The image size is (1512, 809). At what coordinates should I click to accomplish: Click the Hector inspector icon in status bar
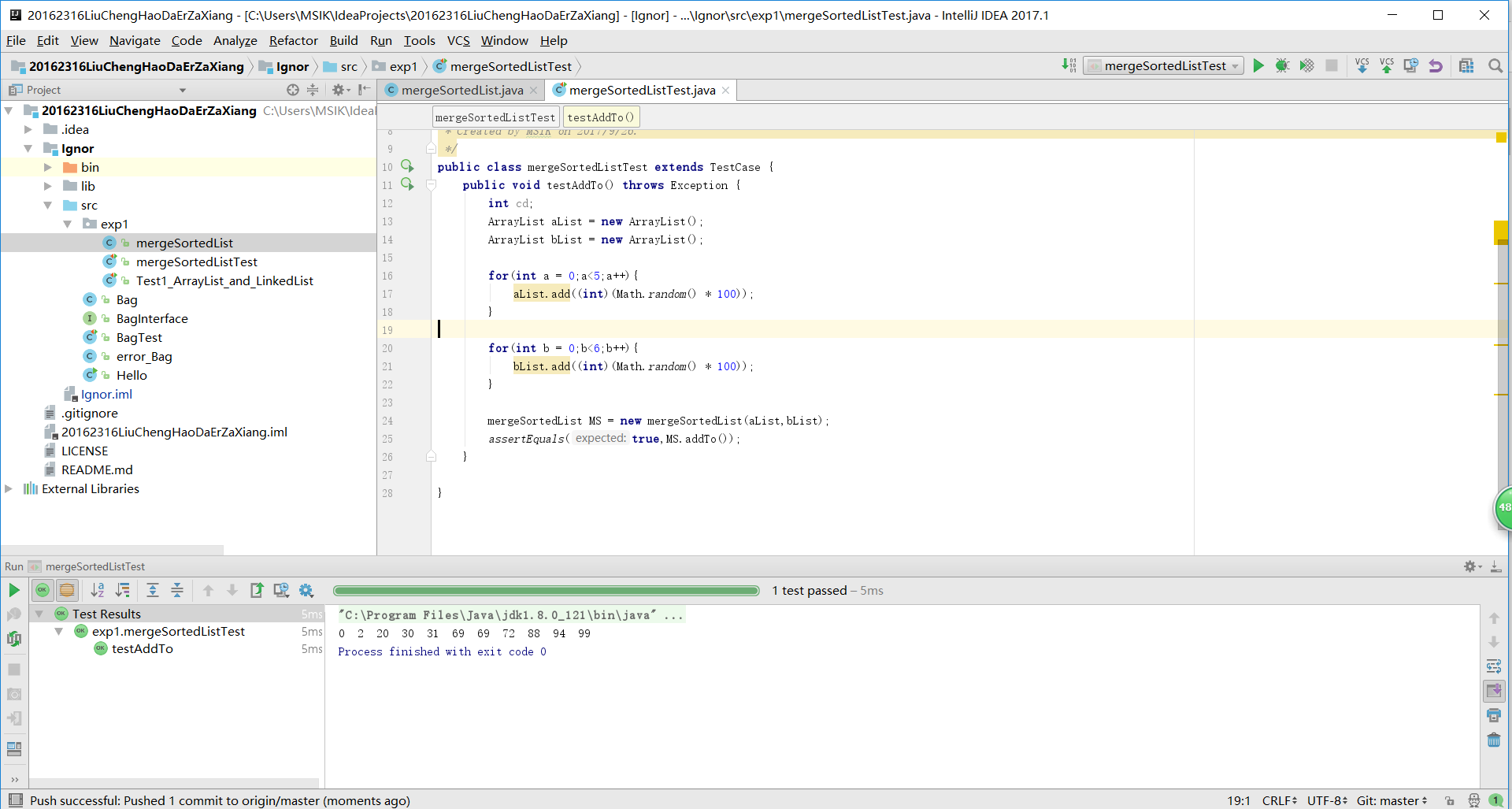click(1473, 800)
